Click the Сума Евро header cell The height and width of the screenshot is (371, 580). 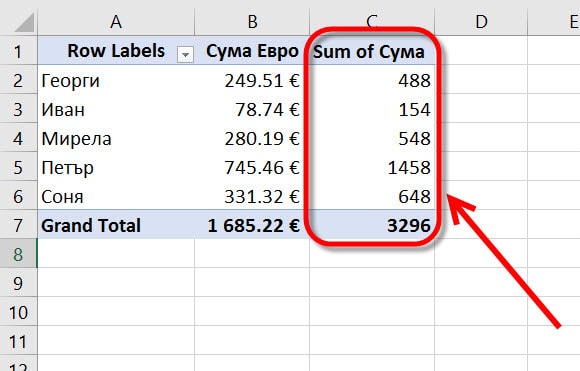(252, 51)
